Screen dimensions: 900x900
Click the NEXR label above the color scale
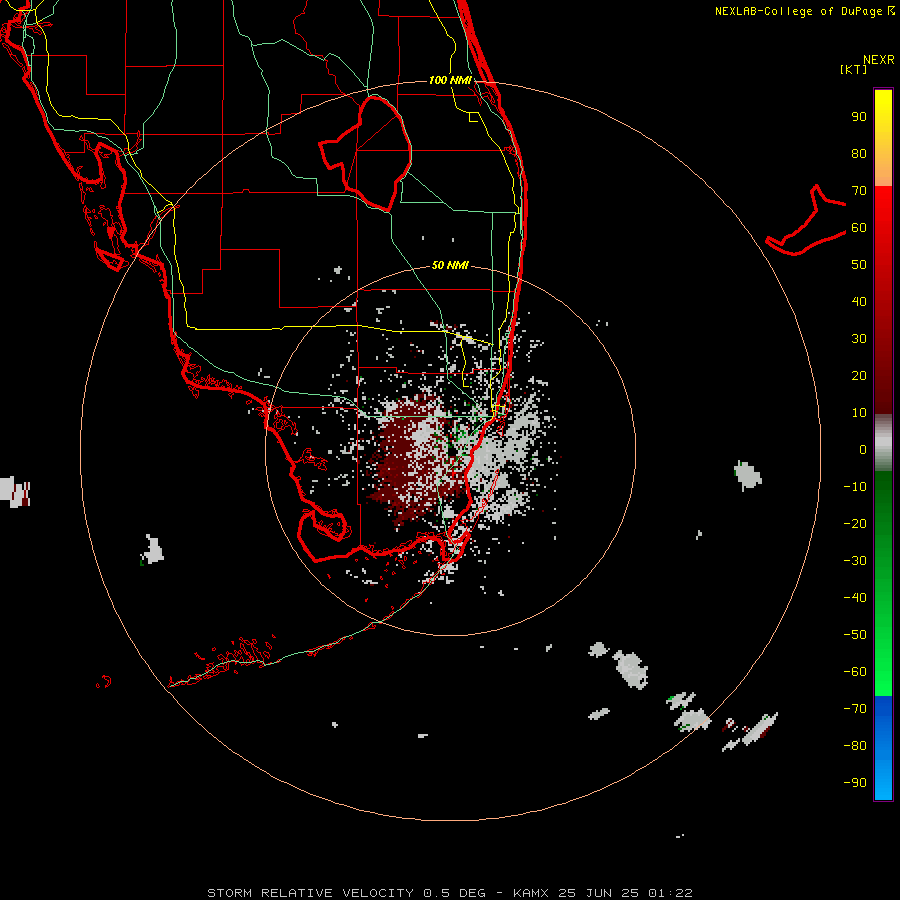[878, 60]
